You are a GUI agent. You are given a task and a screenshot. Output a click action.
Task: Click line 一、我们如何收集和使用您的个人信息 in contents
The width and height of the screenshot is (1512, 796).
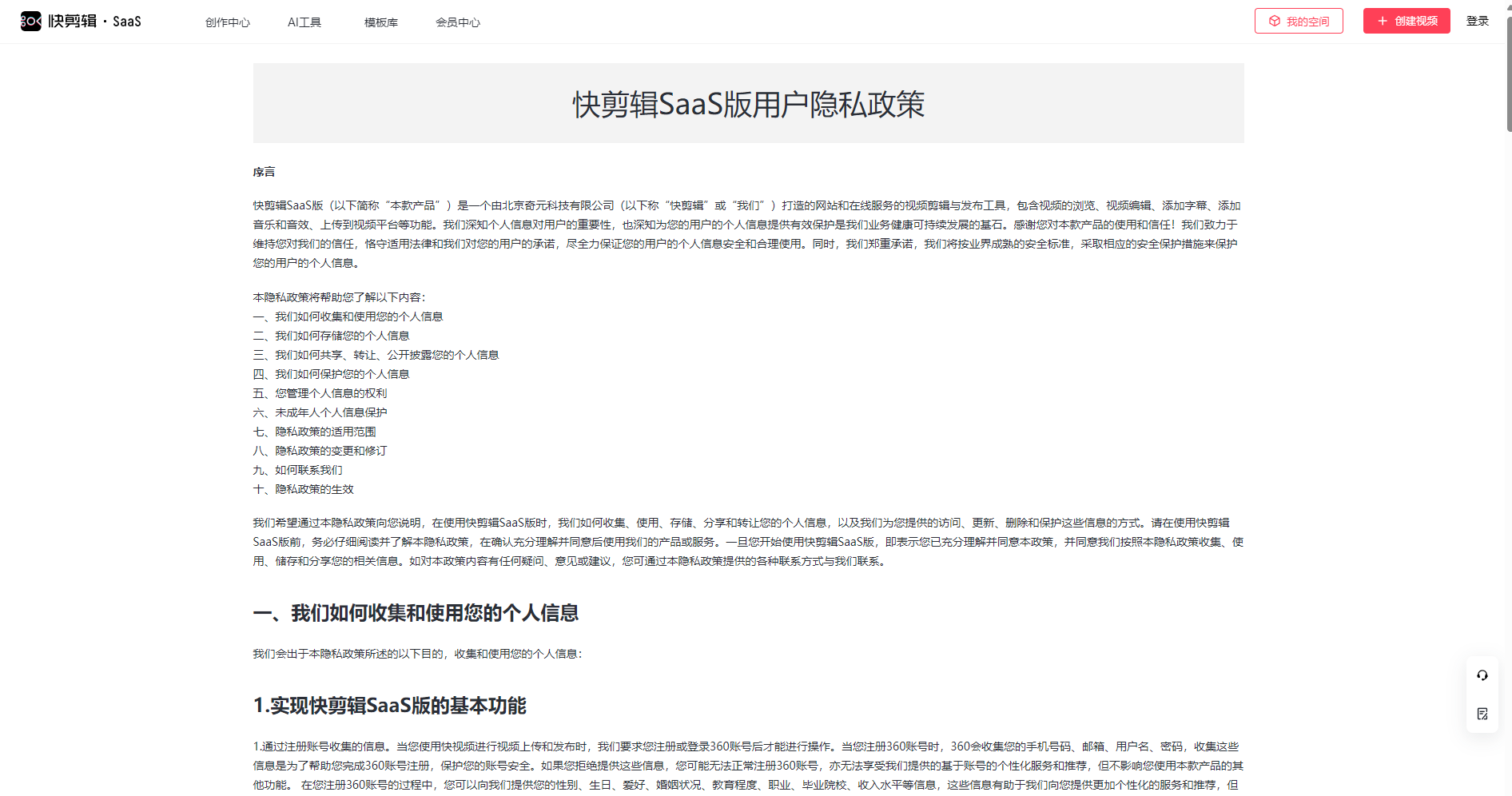(348, 316)
